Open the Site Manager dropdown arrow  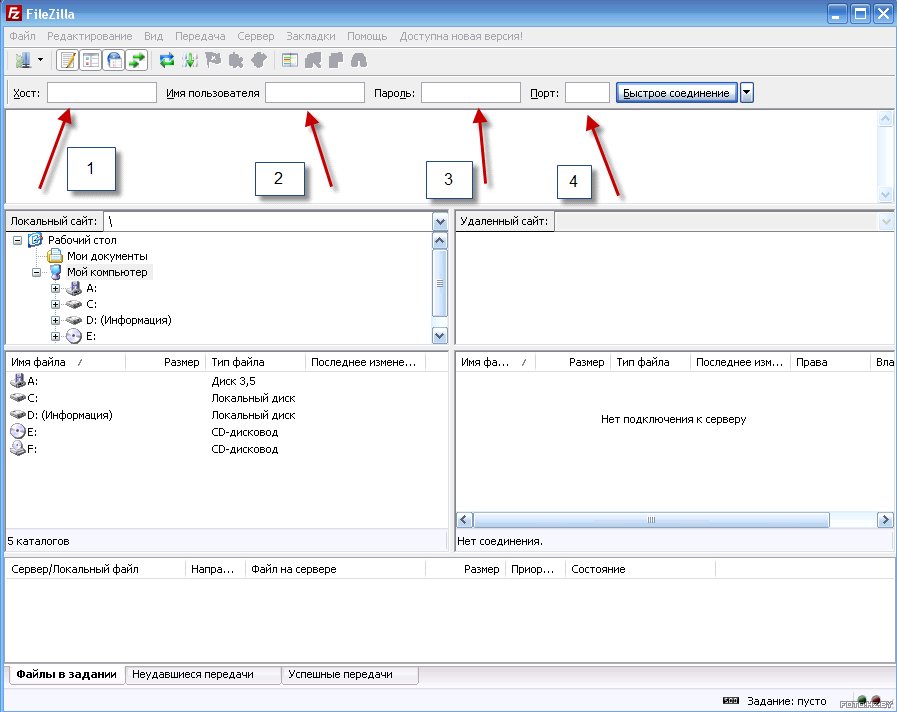(x=40, y=59)
